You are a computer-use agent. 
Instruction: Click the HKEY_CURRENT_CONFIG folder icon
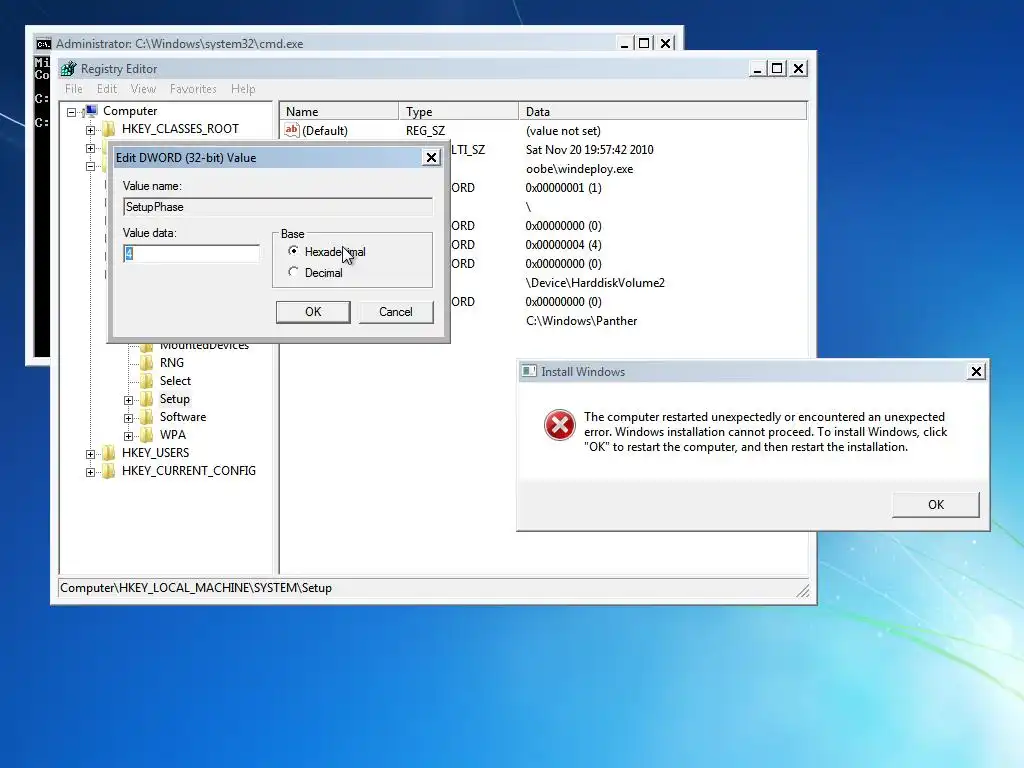coord(108,470)
